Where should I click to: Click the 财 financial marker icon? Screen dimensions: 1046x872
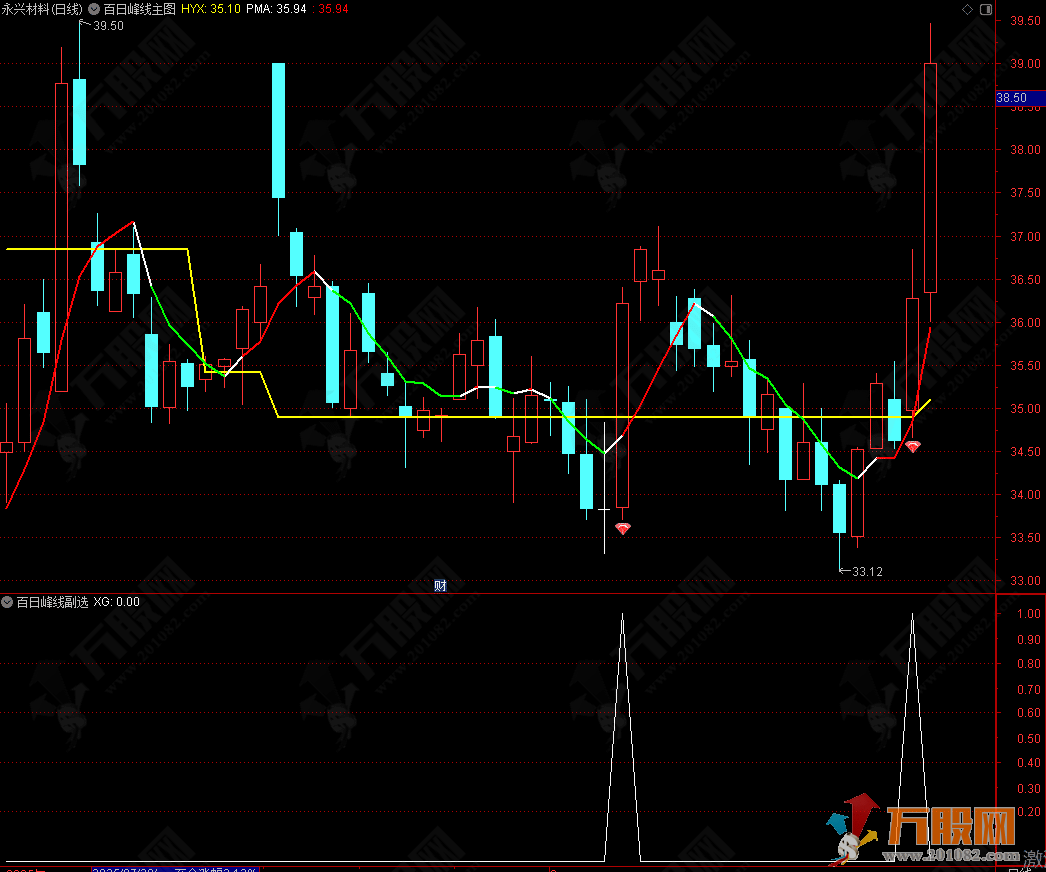pyautogui.click(x=440, y=586)
